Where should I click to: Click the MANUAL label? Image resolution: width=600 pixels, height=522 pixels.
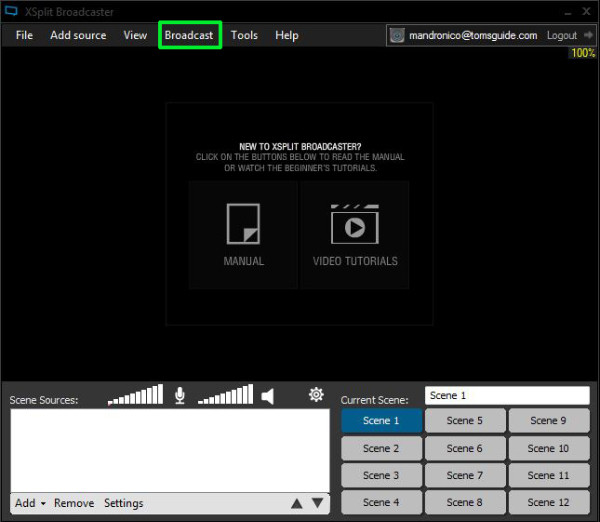tap(244, 261)
